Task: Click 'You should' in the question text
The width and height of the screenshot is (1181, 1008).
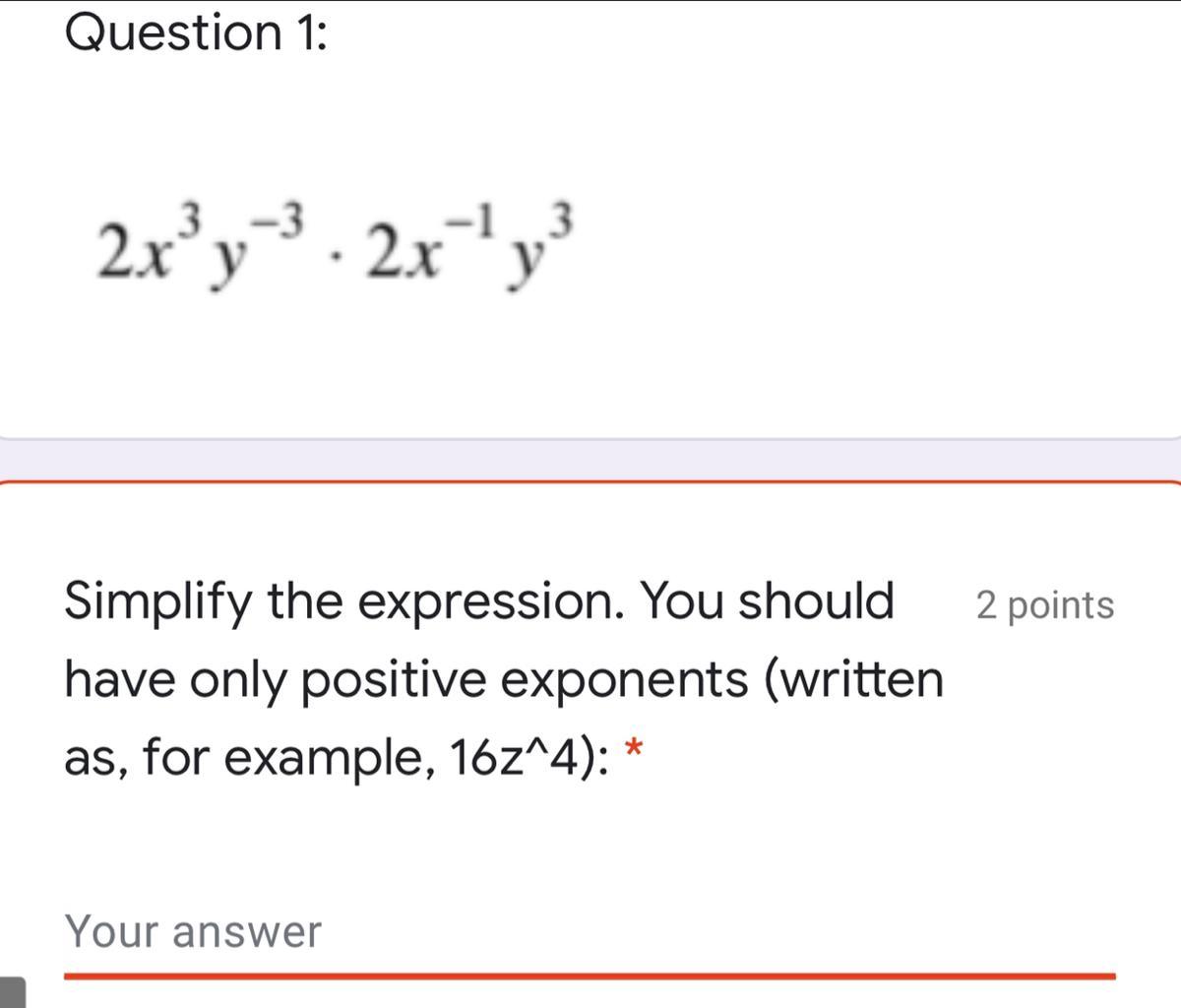Action: click(768, 600)
